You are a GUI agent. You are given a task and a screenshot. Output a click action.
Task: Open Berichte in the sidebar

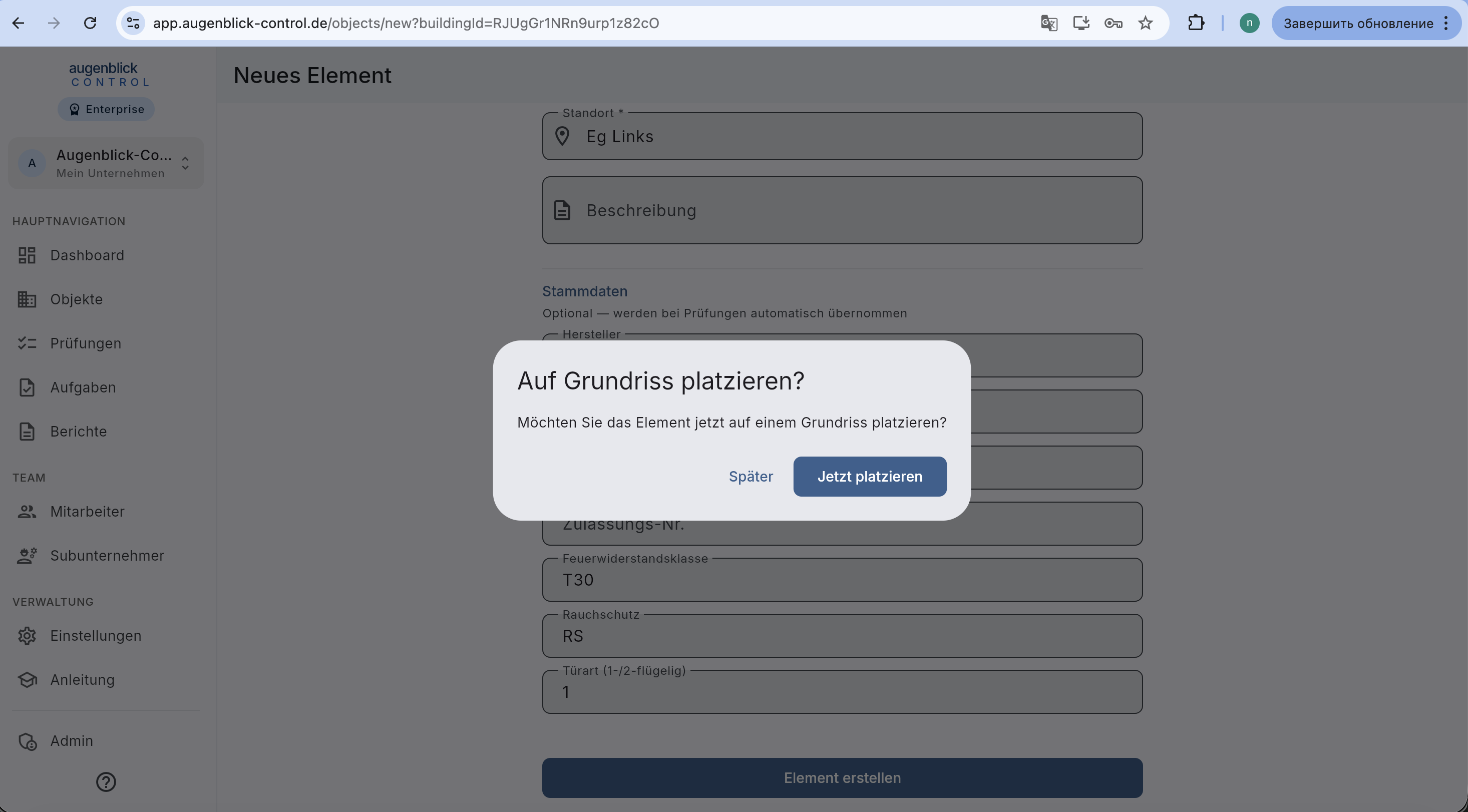point(106,432)
